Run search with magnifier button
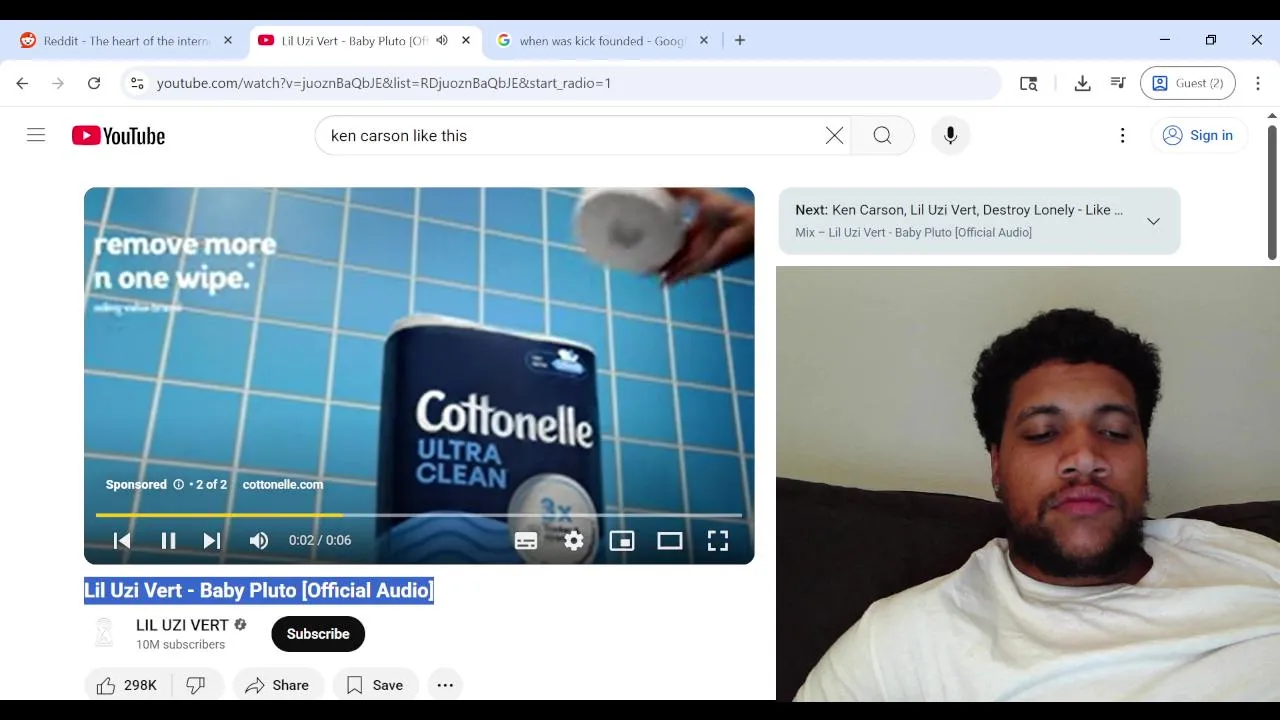Image resolution: width=1280 pixels, height=720 pixels. (x=882, y=136)
